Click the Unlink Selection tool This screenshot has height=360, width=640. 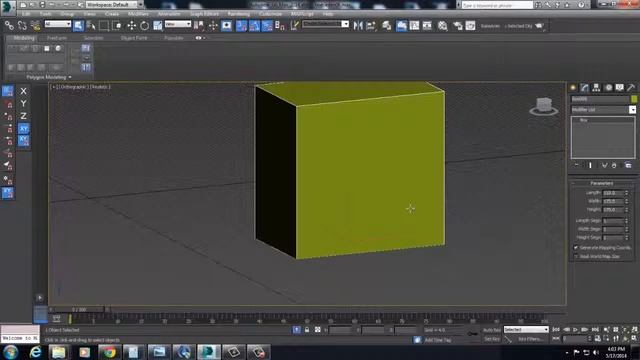pyautogui.click(x=22, y=26)
